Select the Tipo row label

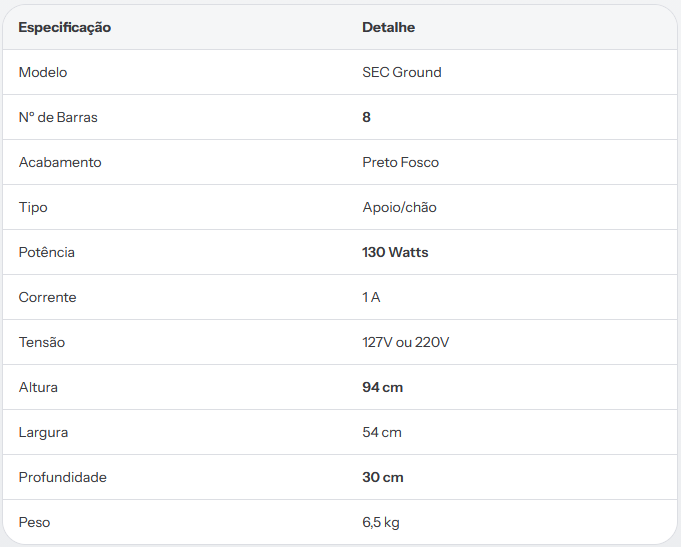coord(33,207)
